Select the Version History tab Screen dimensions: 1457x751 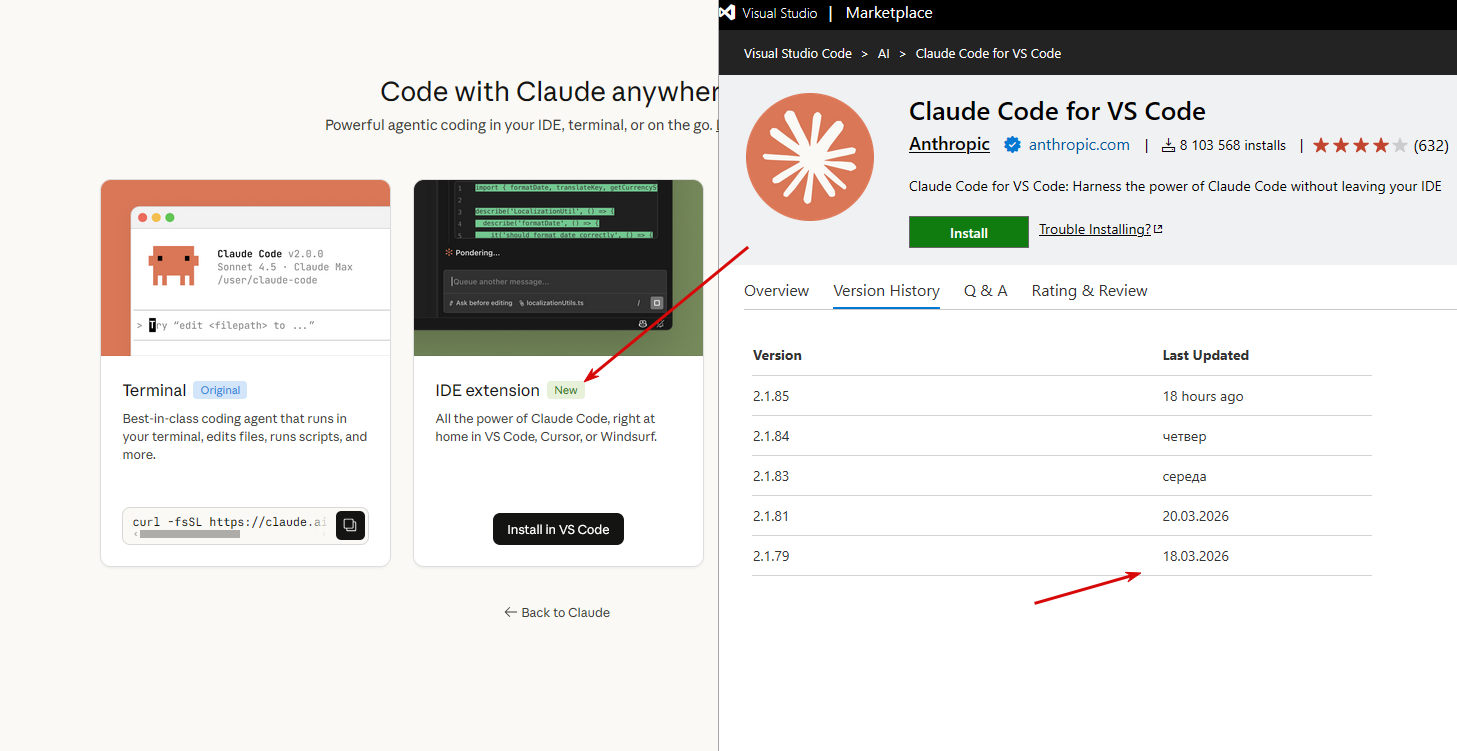tap(886, 290)
